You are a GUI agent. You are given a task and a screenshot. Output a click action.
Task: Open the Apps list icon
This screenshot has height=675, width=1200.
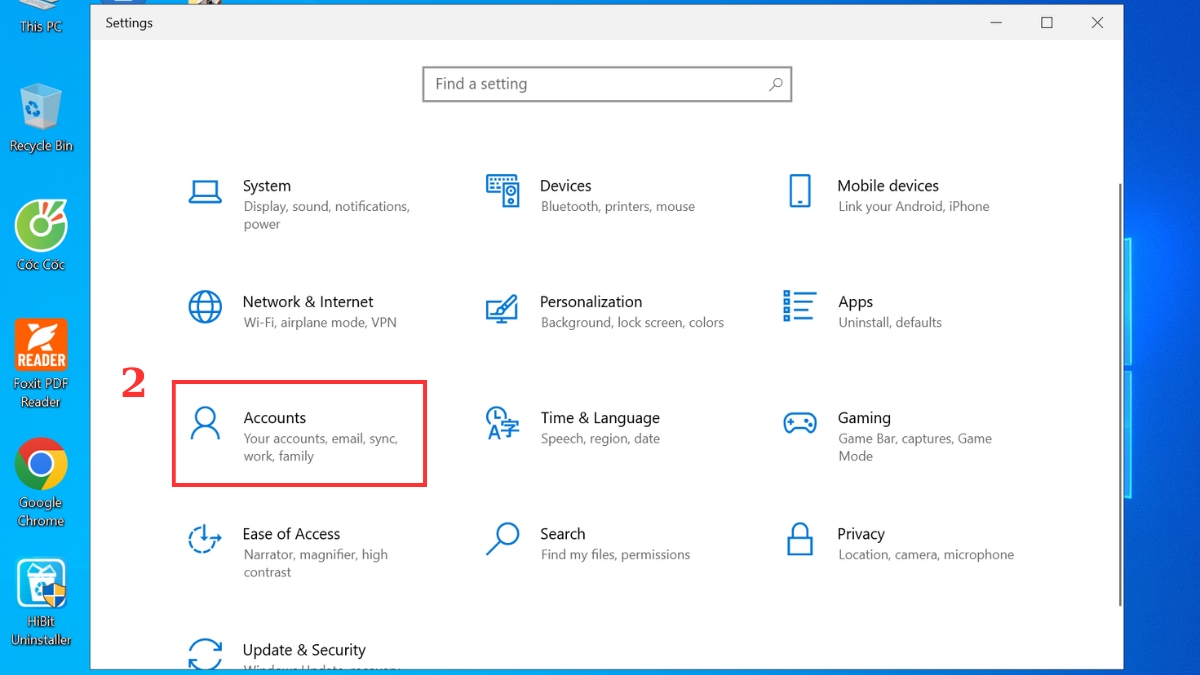coord(800,307)
